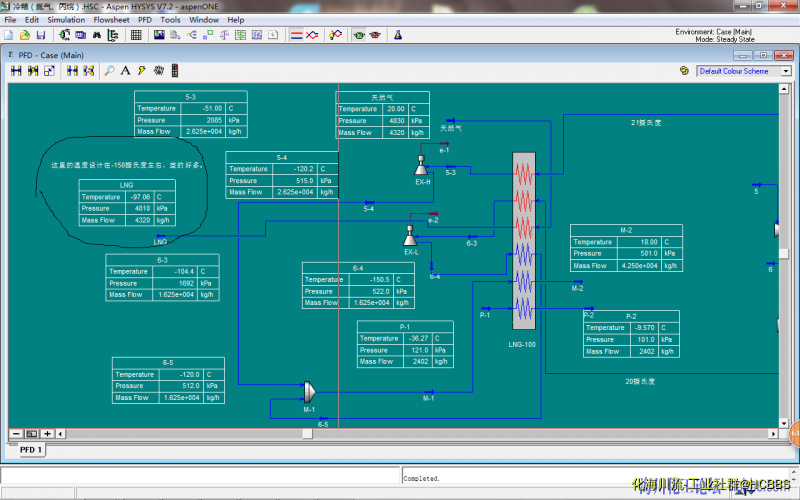Open the Workbook grid icon
This screenshot has width=800, height=500.
(136, 35)
